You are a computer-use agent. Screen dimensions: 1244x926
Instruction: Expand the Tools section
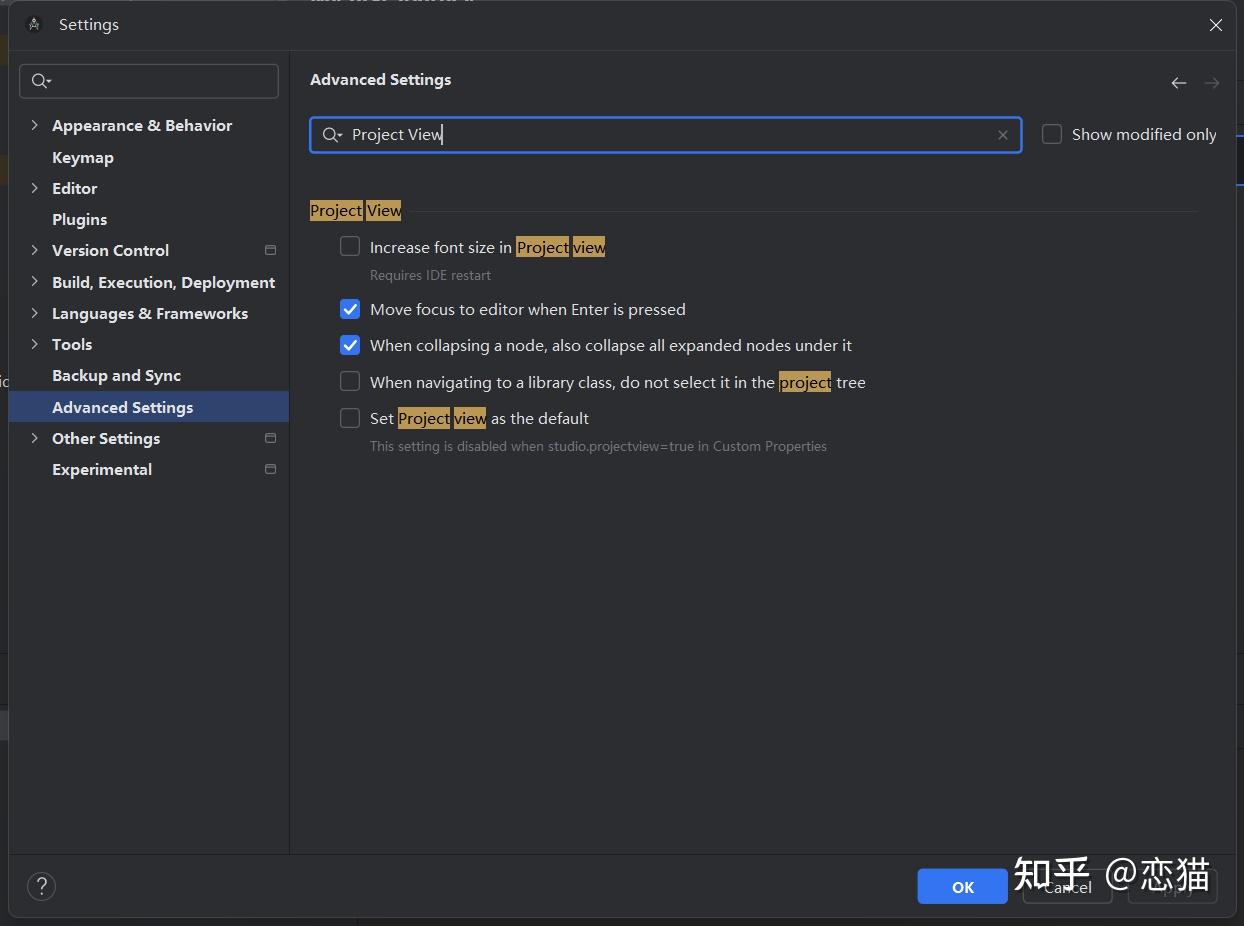pos(35,344)
